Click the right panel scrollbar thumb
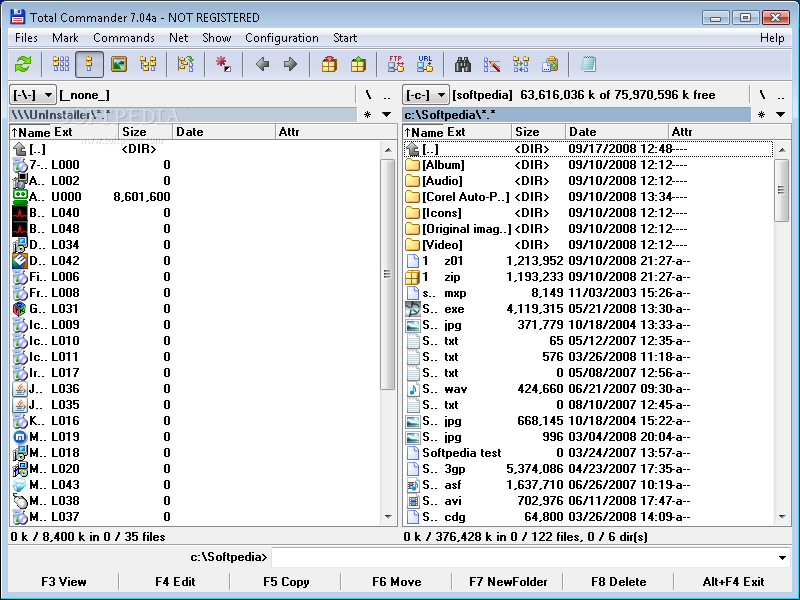Viewport: 800px width, 600px height. click(782, 190)
